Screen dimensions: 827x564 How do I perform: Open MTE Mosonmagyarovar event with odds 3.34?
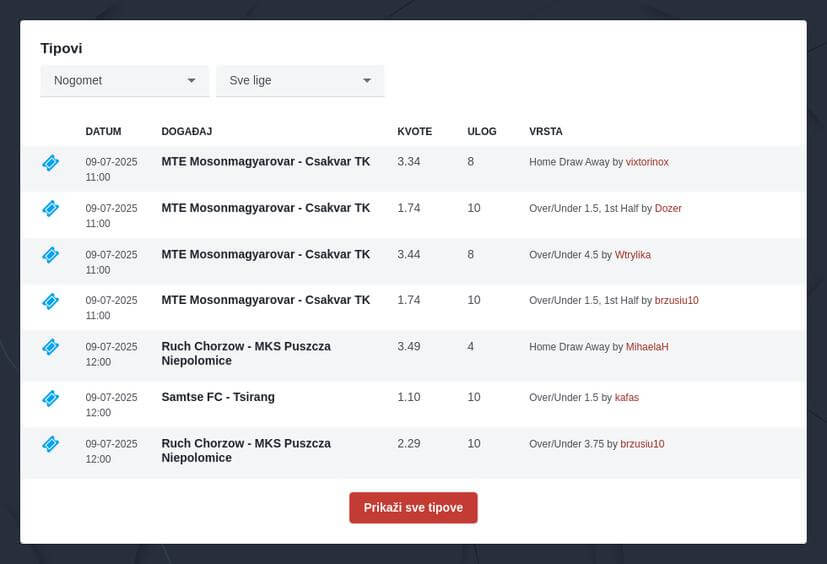(266, 161)
